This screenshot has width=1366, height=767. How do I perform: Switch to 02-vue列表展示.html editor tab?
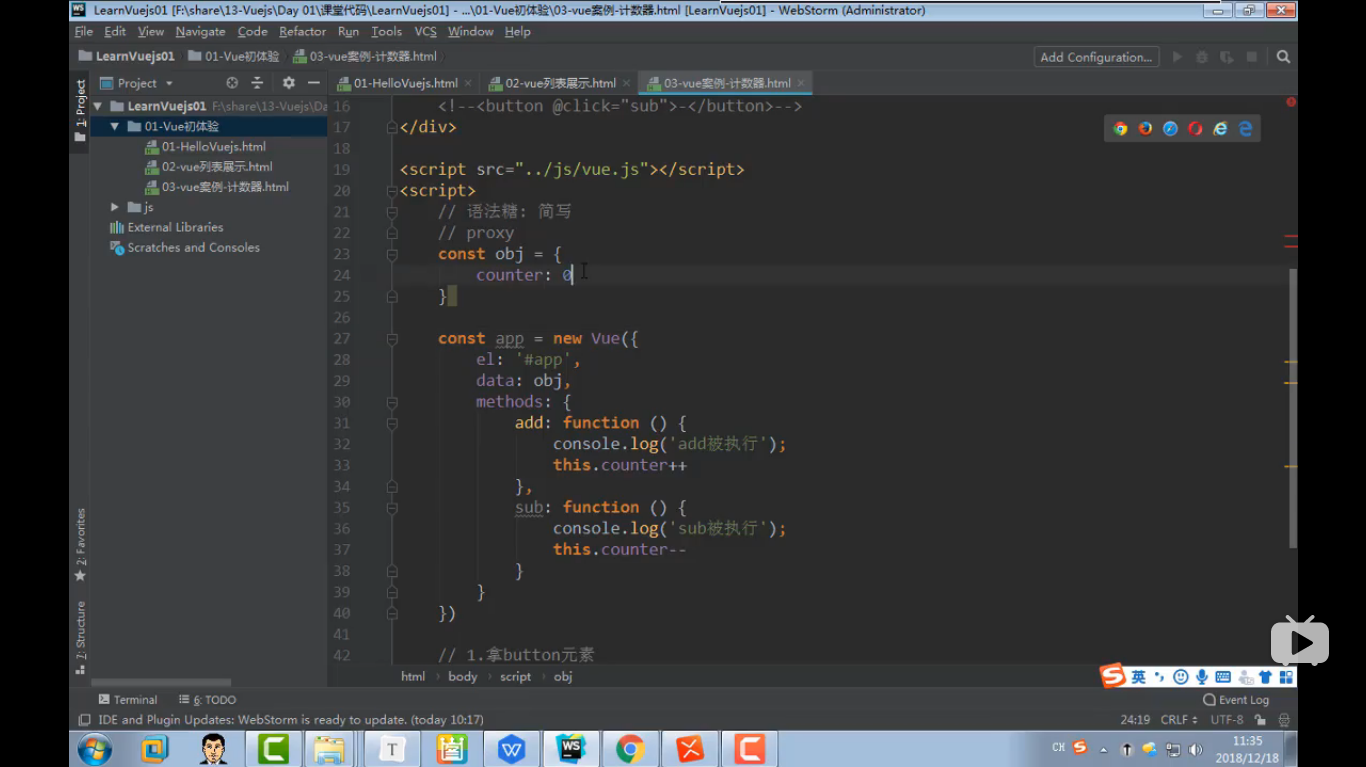[x=560, y=83]
